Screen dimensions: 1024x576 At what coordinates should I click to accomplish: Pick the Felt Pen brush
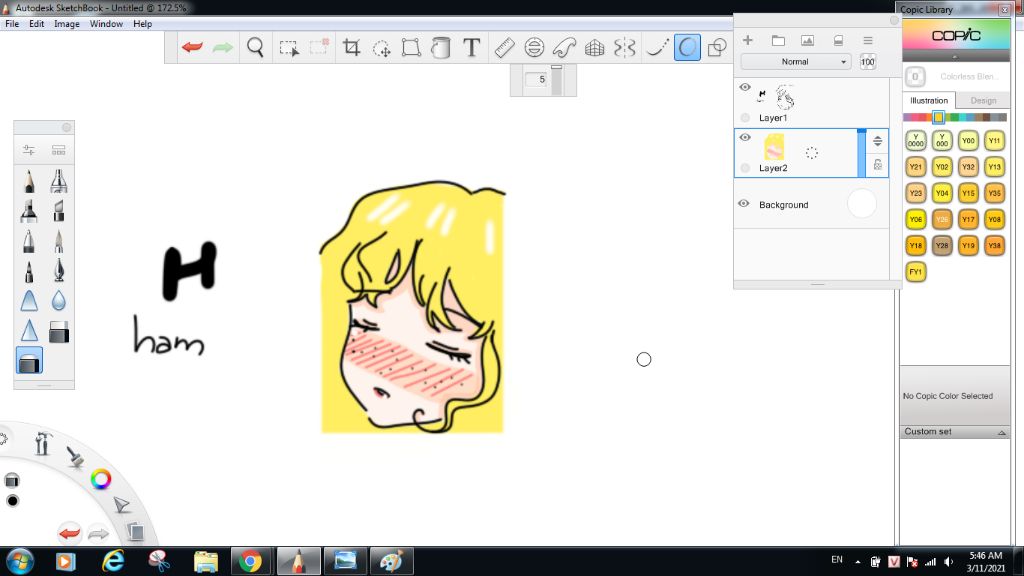(29, 271)
